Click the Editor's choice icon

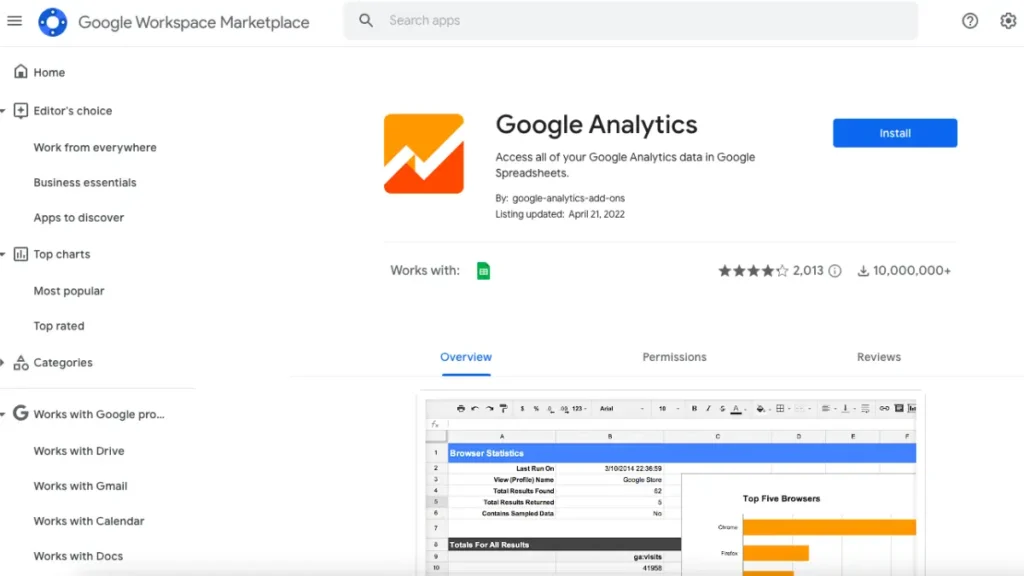tap(21, 110)
